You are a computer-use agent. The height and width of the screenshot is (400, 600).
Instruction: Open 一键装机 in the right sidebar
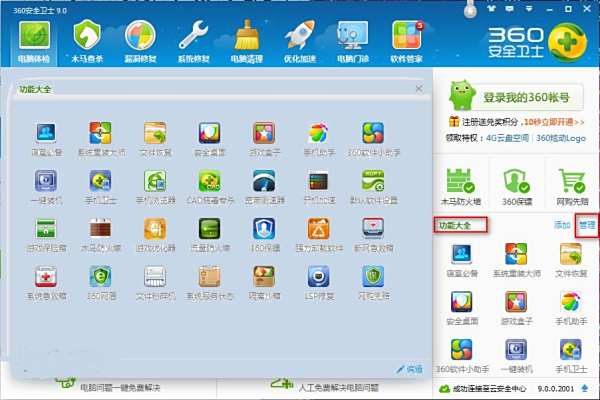coord(516,356)
